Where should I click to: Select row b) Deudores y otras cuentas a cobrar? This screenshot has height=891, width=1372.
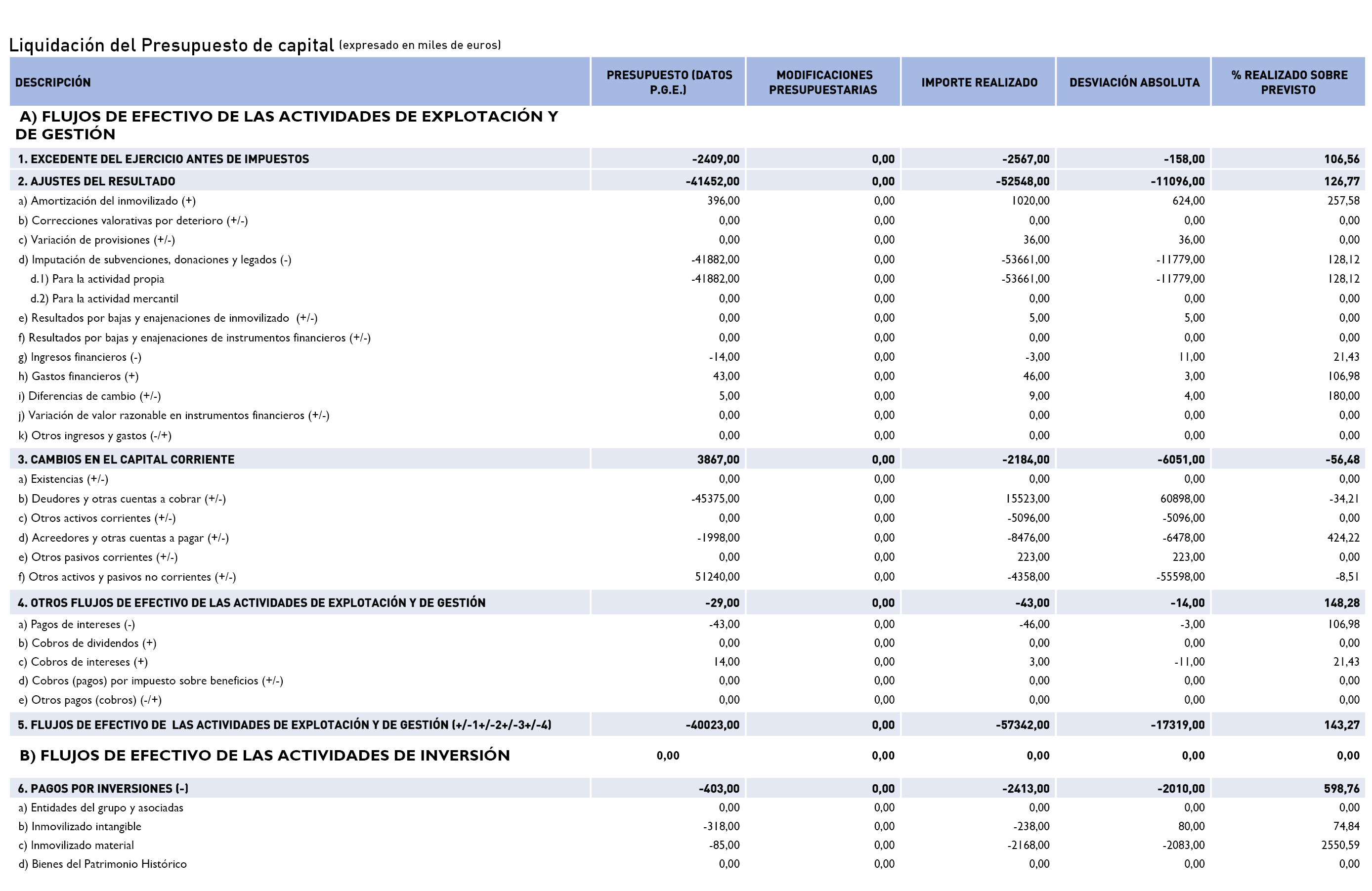coord(687,499)
